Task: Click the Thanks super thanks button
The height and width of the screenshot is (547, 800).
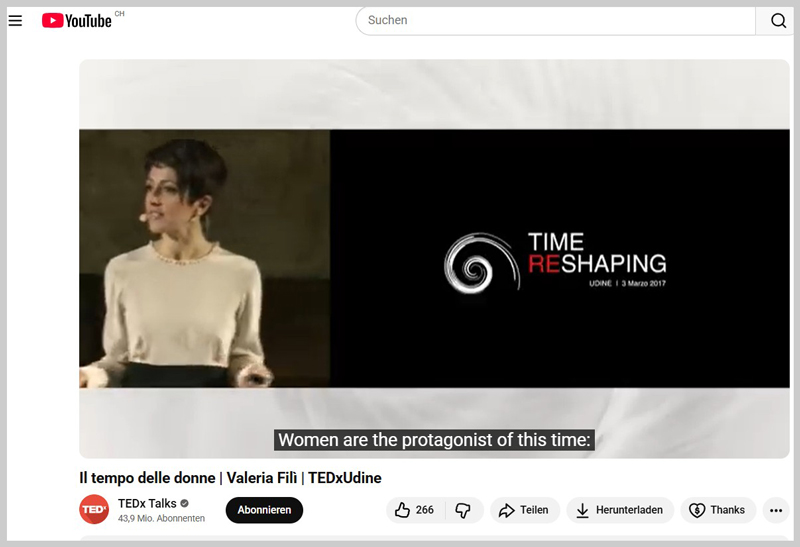Action: click(x=718, y=510)
